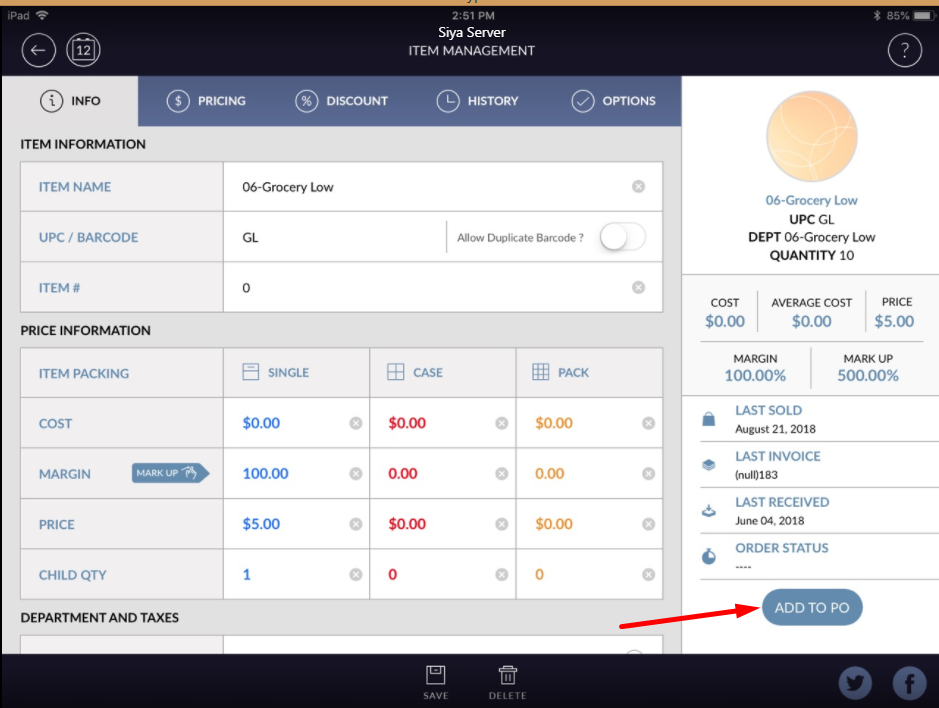Clear the single Child Qty value
The image size is (939, 708).
[x=355, y=575]
